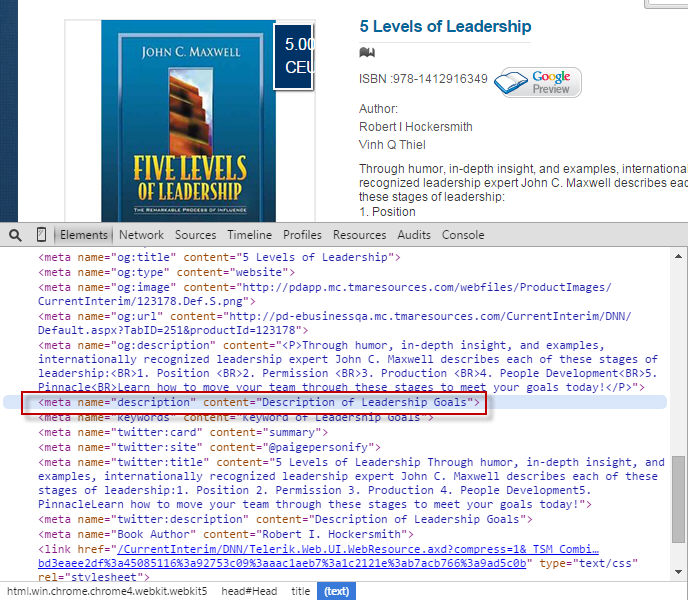
Task: Select the og:url meta line
Action: coord(334,323)
